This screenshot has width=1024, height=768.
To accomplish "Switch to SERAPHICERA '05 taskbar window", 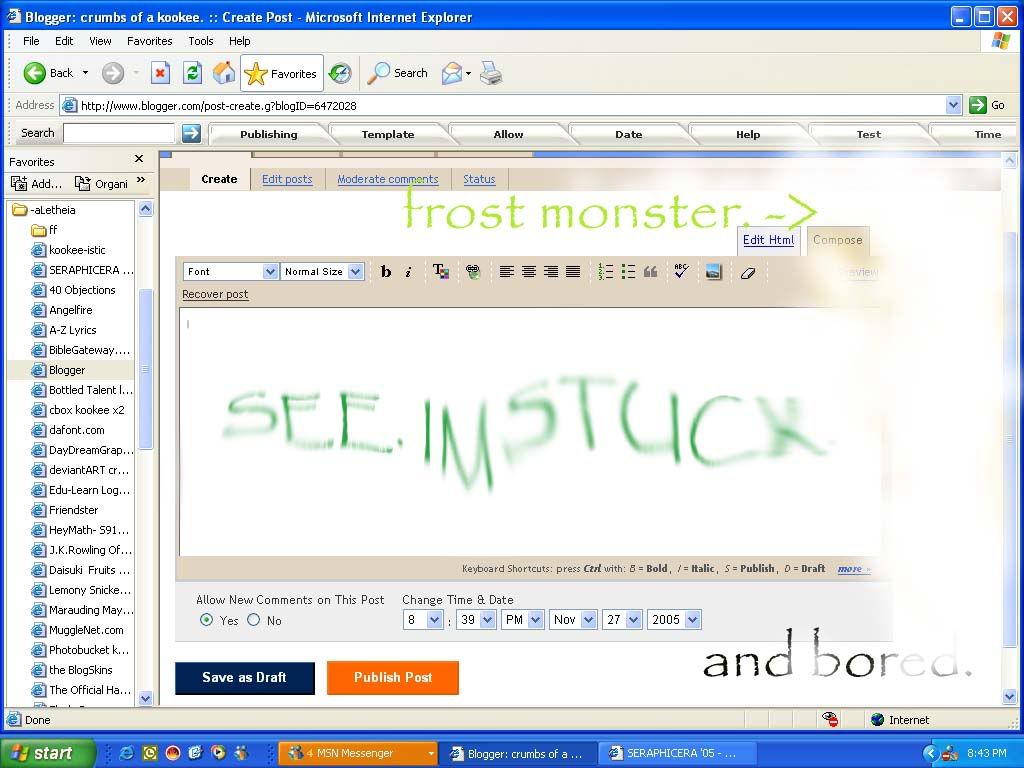I will [x=677, y=753].
